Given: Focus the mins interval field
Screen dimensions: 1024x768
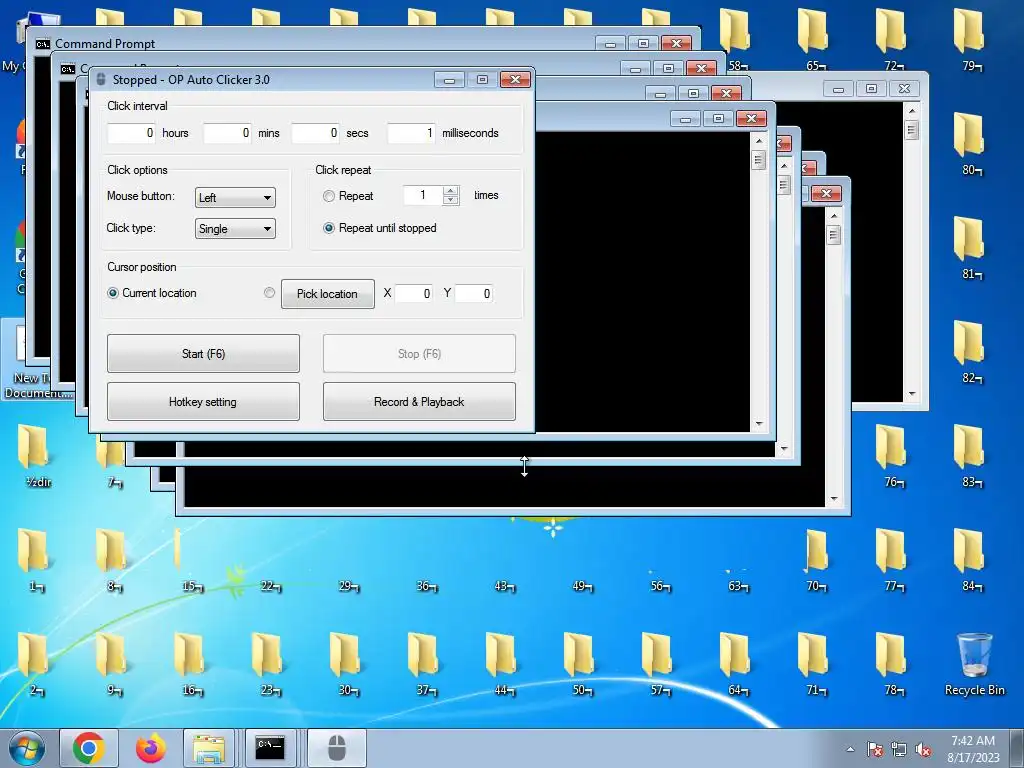Looking at the screenshot, I should 227,133.
